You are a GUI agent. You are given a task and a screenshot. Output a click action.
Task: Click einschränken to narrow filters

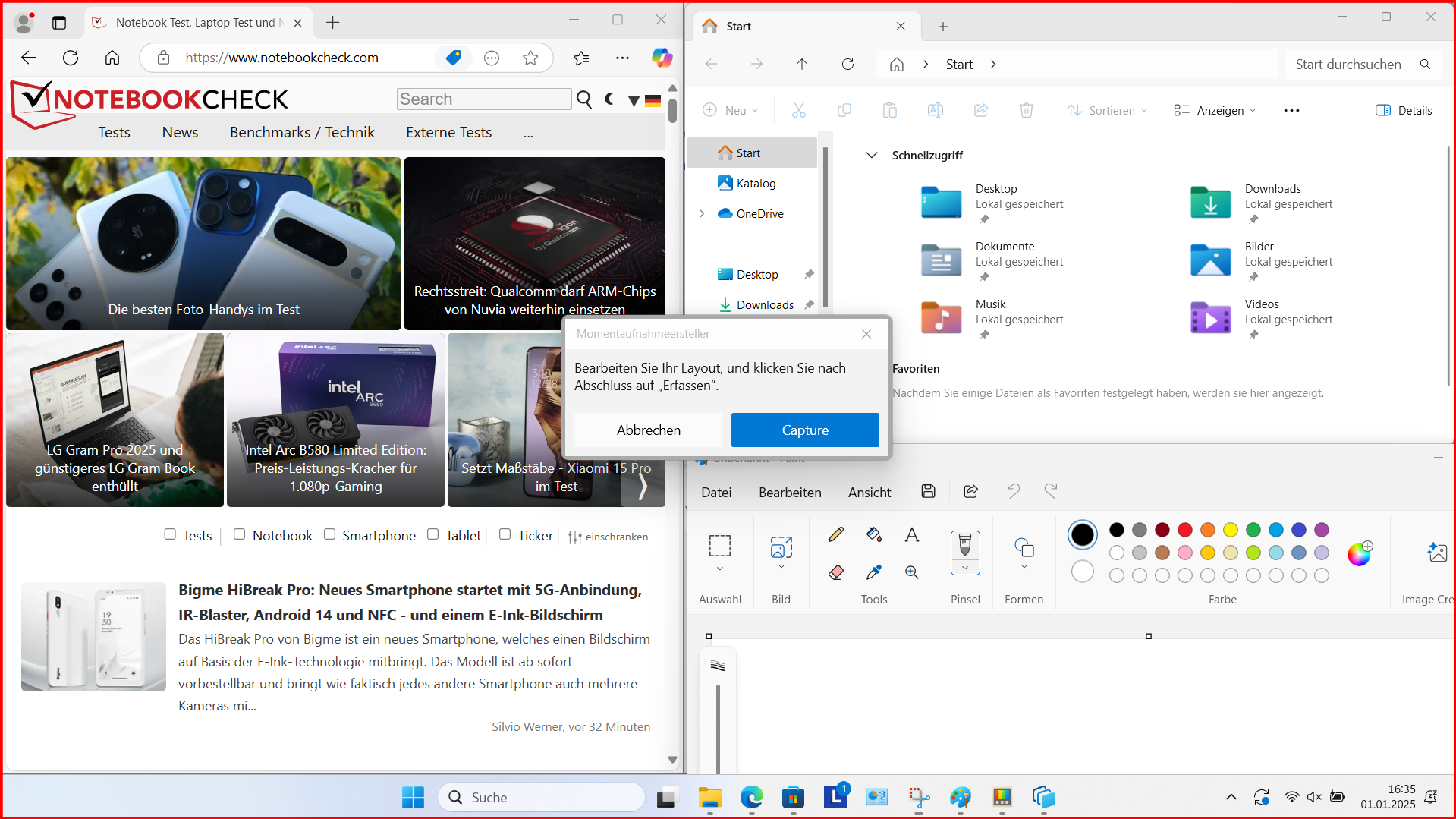click(x=608, y=537)
